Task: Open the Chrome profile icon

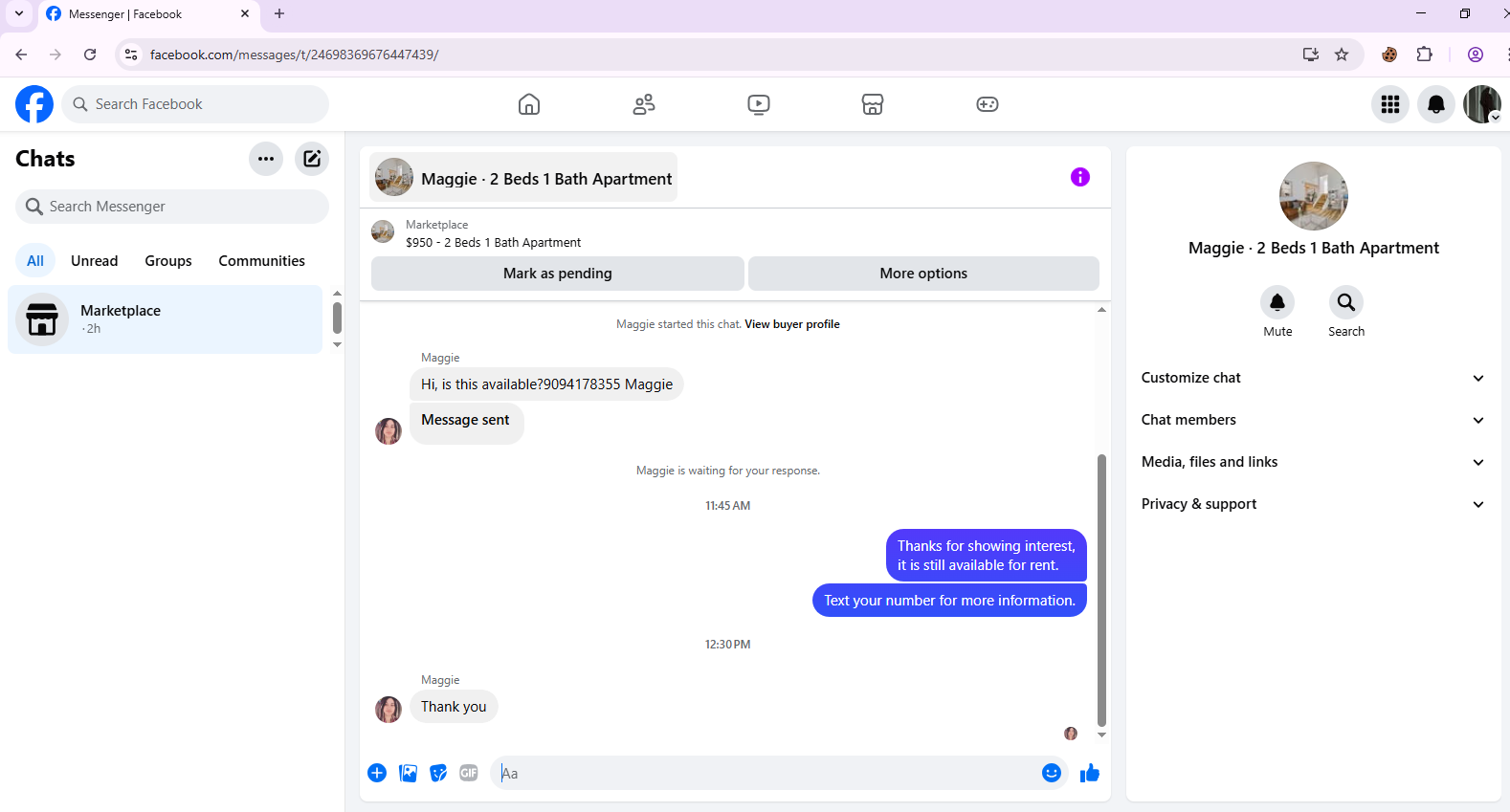Action: (x=1476, y=55)
